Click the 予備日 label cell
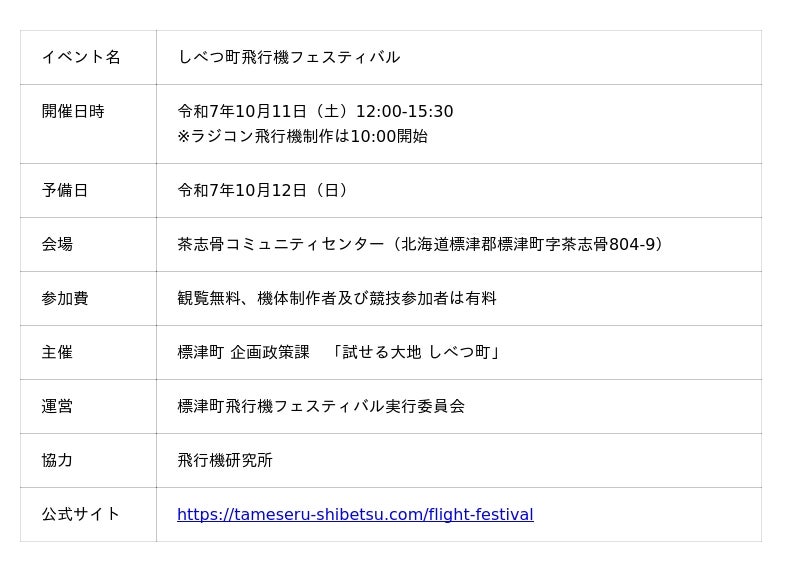 [65, 190]
